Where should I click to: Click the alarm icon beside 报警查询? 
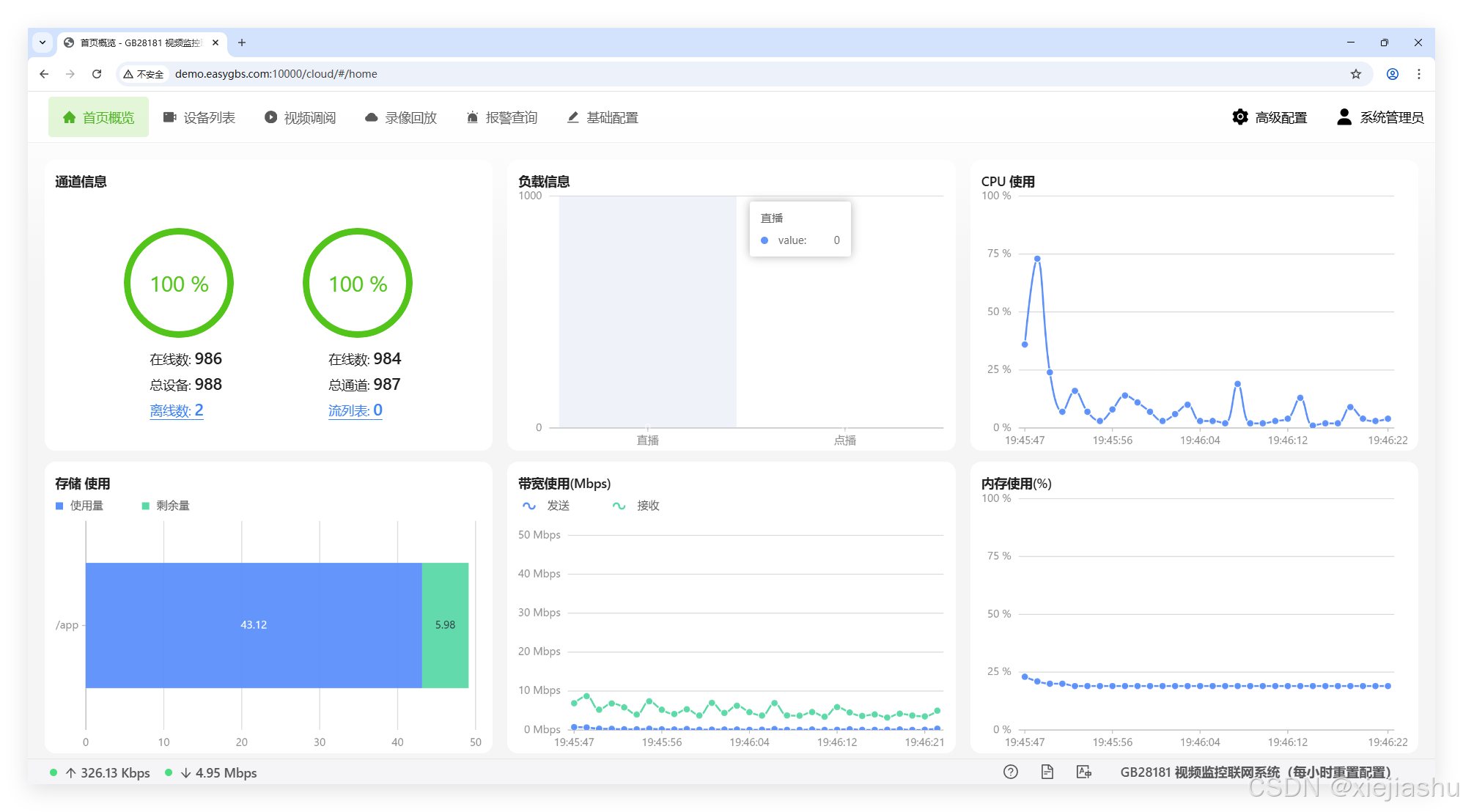[x=473, y=117]
